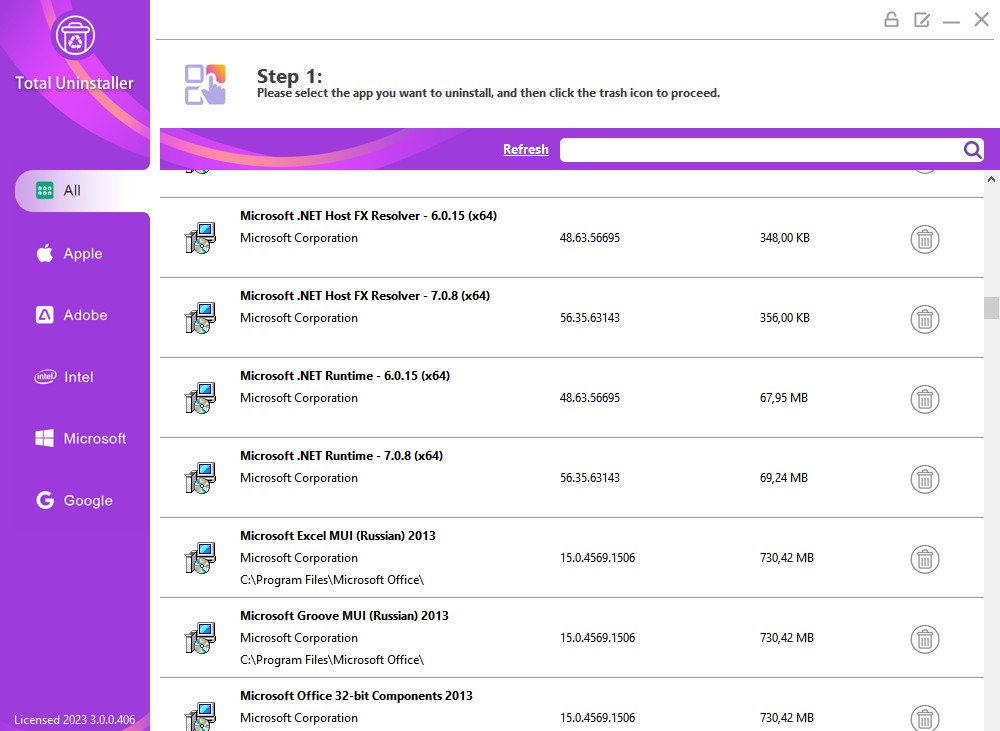Select 'Microsoft .NET Host FX Resolver - 6.0.15 (x64)' title
The width and height of the screenshot is (1000, 731).
tap(369, 216)
